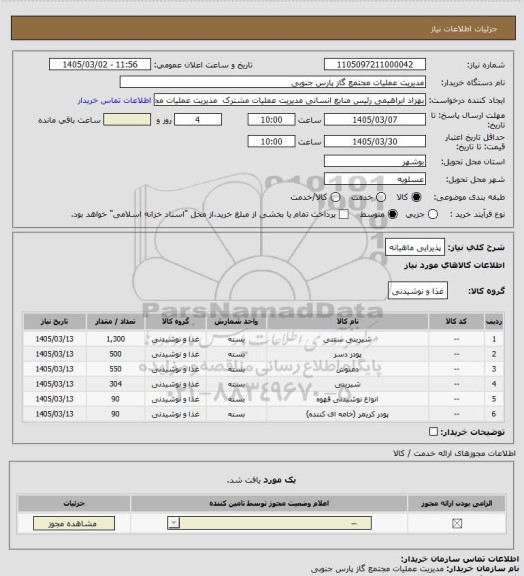Click the general description field پذیرایی ماهیانه
Image resolution: width=524 pixels, height=576 pixels.
click(x=415, y=247)
